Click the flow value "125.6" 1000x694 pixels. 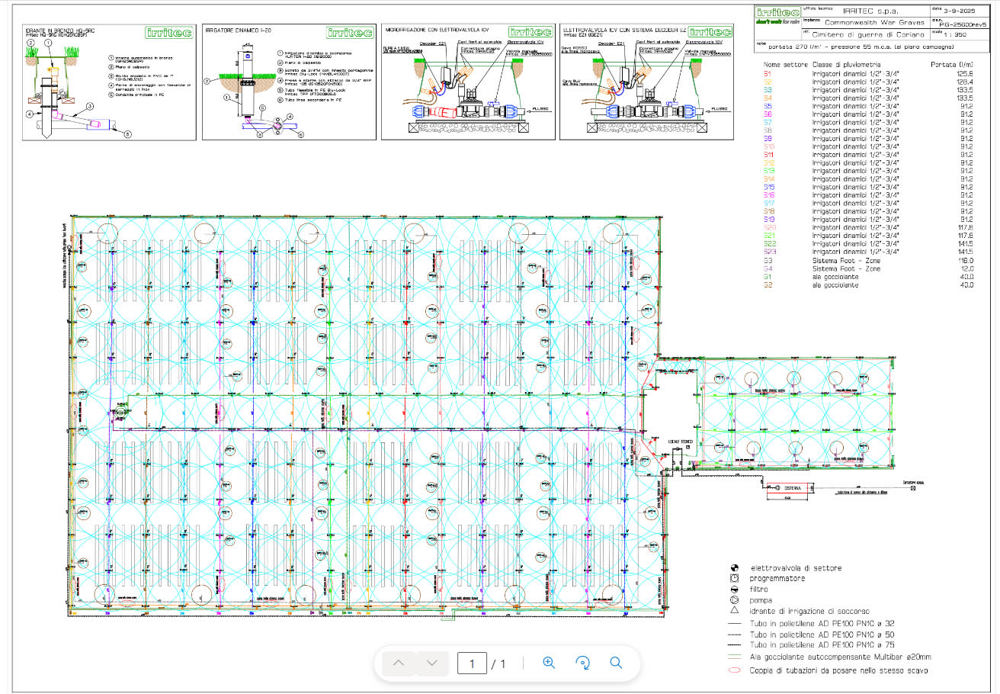point(965,74)
